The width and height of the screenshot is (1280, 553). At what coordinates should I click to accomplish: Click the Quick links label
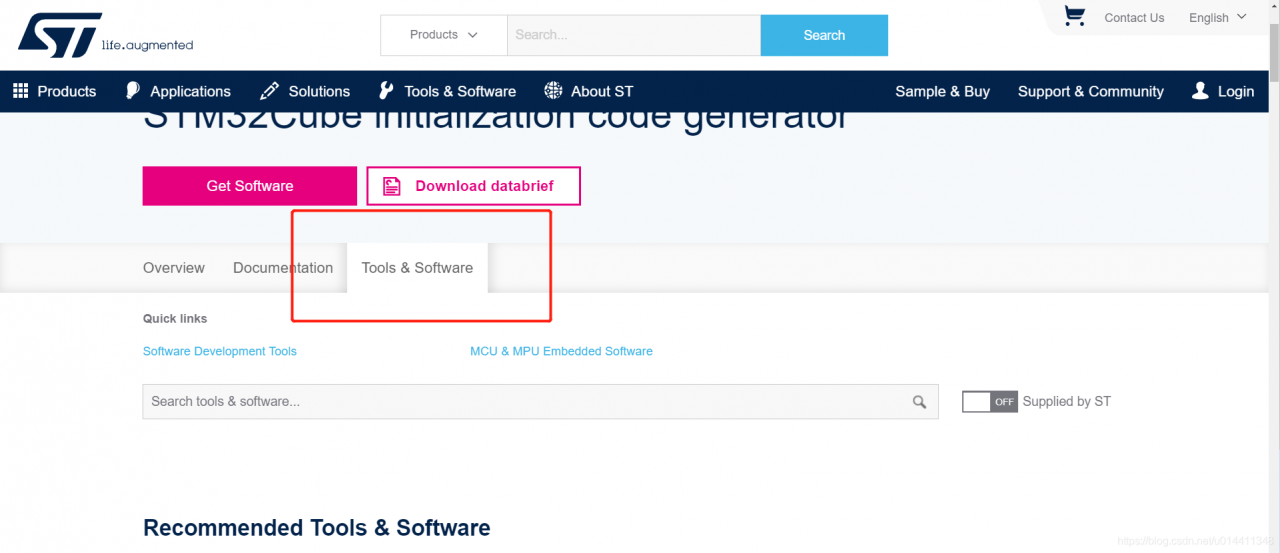click(x=175, y=318)
